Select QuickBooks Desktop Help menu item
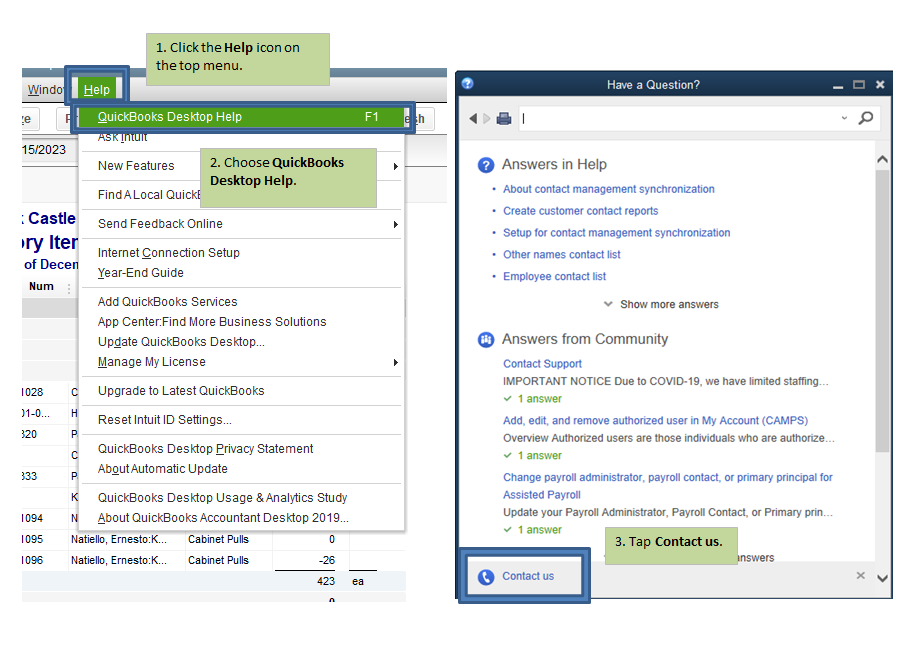915x653 pixels. coord(170,117)
